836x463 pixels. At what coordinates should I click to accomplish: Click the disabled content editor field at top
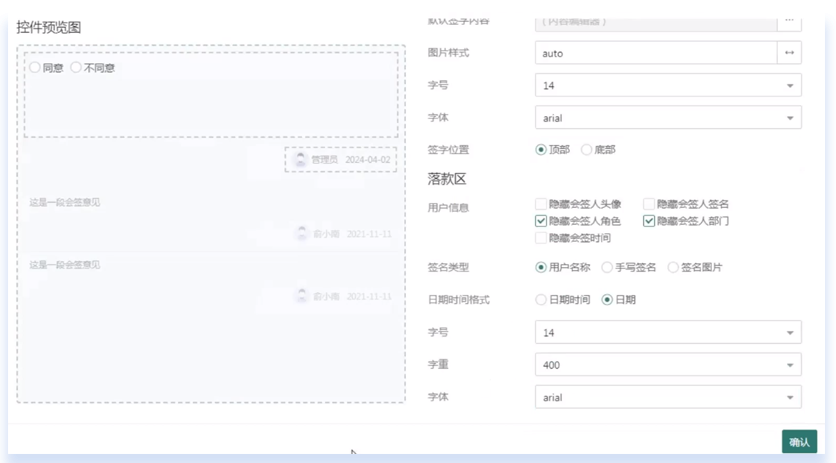click(x=656, y=23)
